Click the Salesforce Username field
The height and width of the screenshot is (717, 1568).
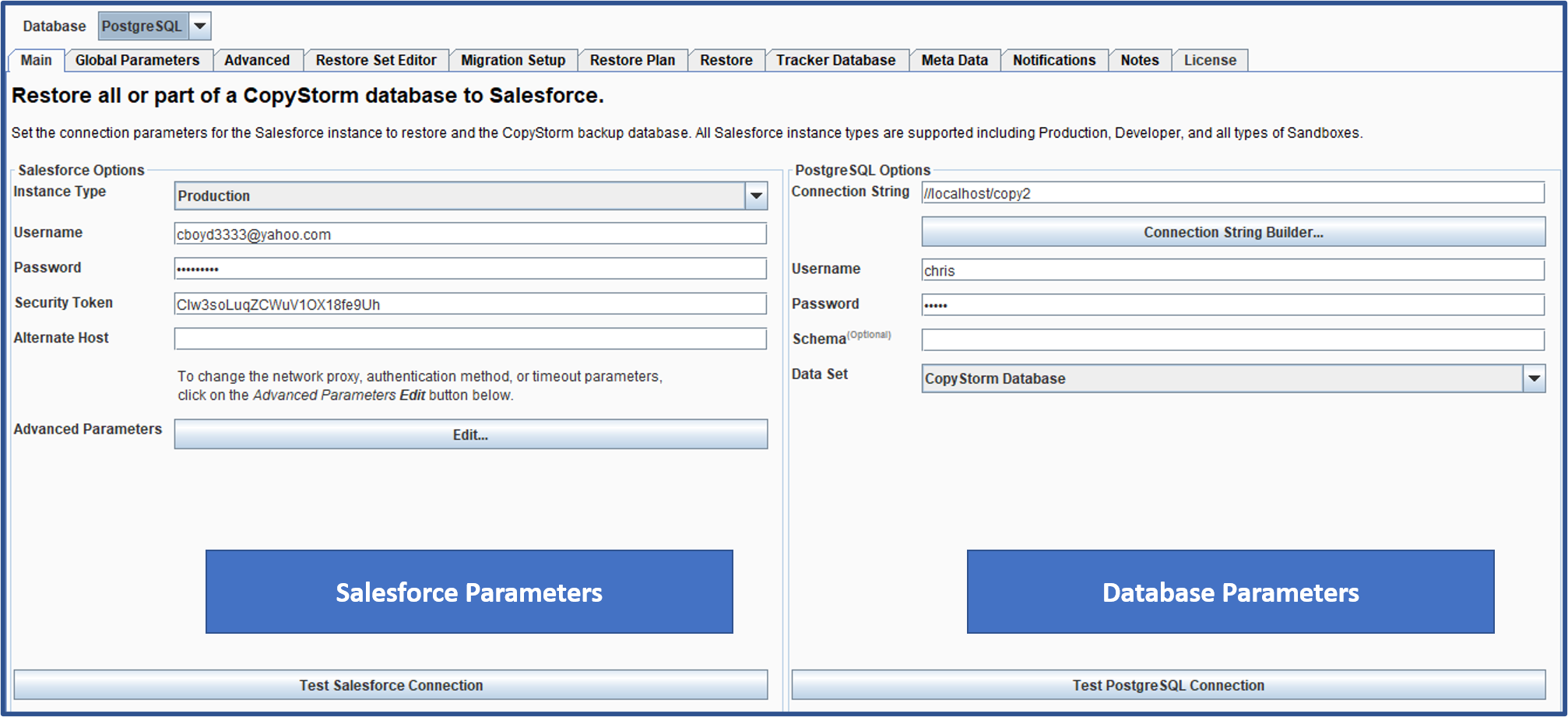470,234
